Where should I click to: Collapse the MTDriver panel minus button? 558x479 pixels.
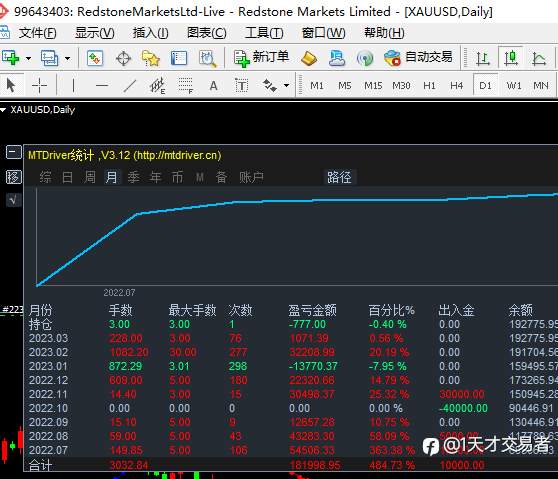tap(14, 152)
